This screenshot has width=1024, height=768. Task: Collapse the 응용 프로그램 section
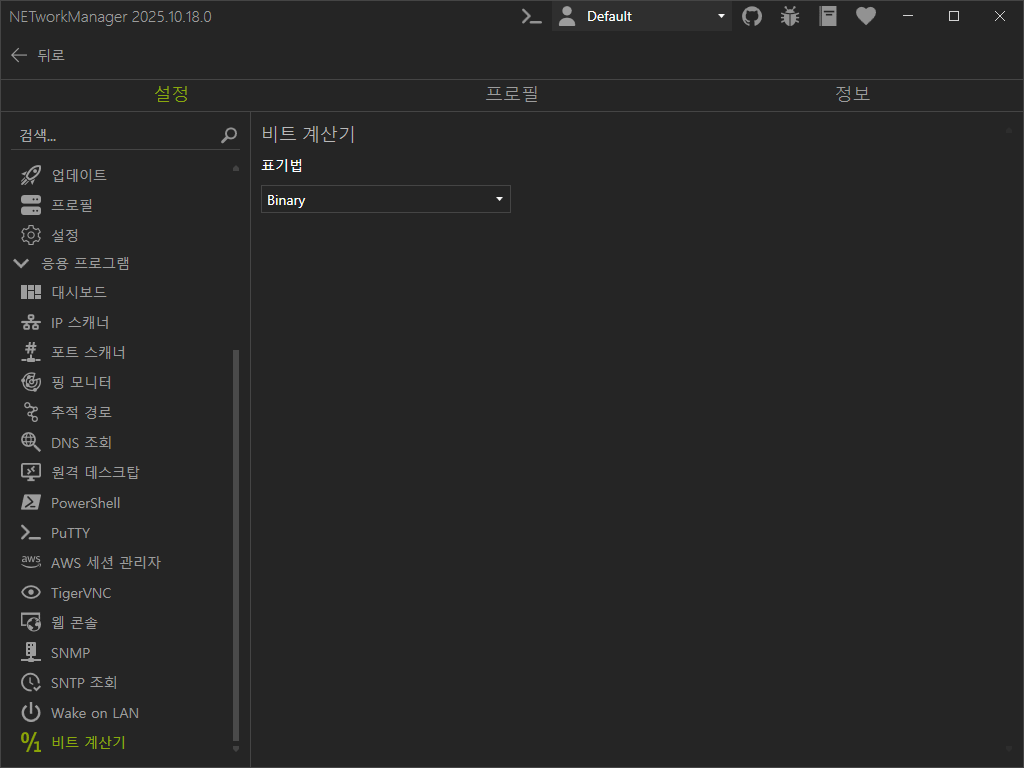21,263
